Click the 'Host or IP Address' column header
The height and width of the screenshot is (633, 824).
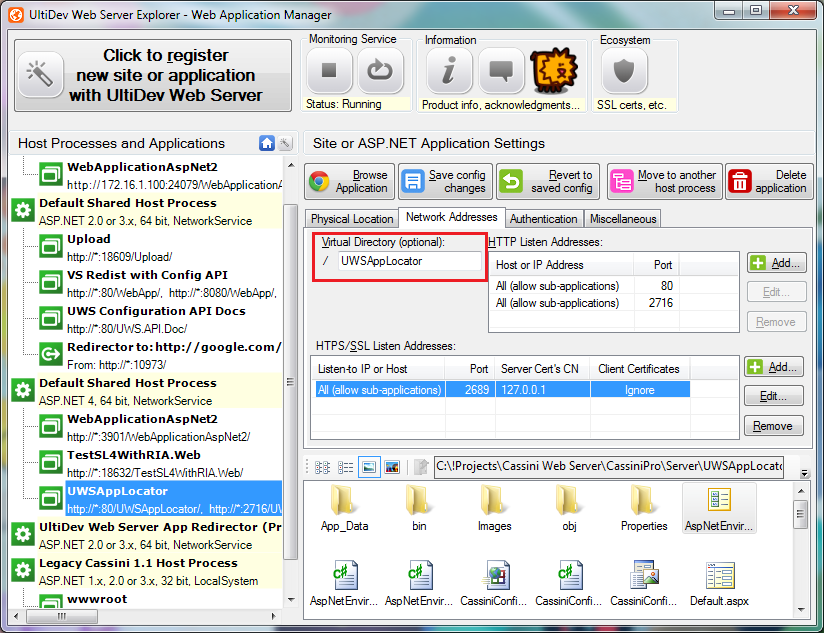coord(562,265)
